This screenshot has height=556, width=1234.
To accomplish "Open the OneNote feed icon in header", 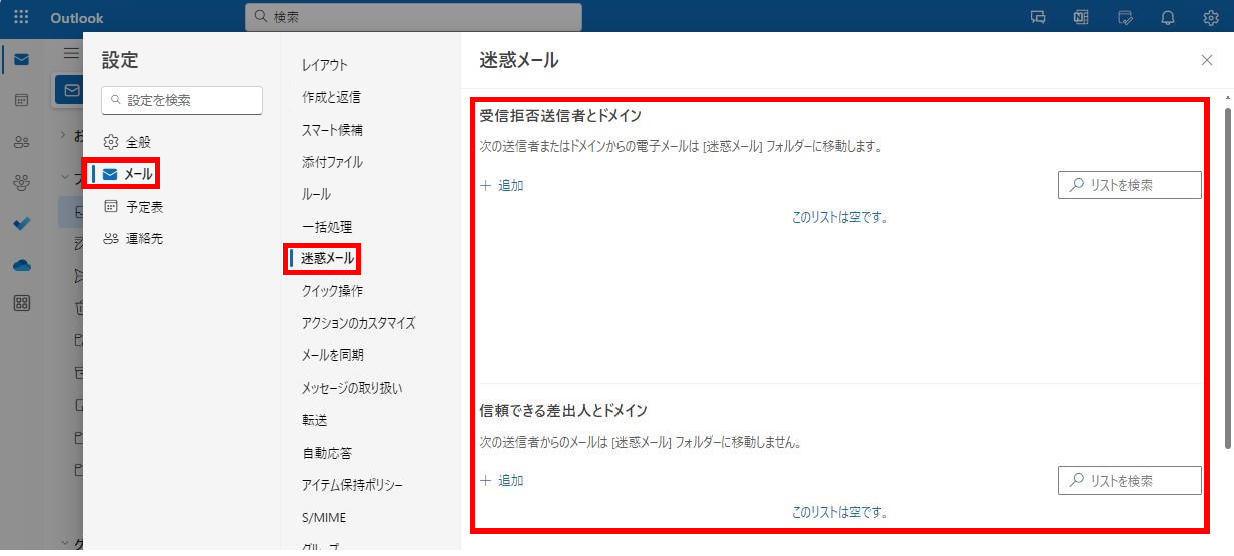I will [x=1081, y=17].
